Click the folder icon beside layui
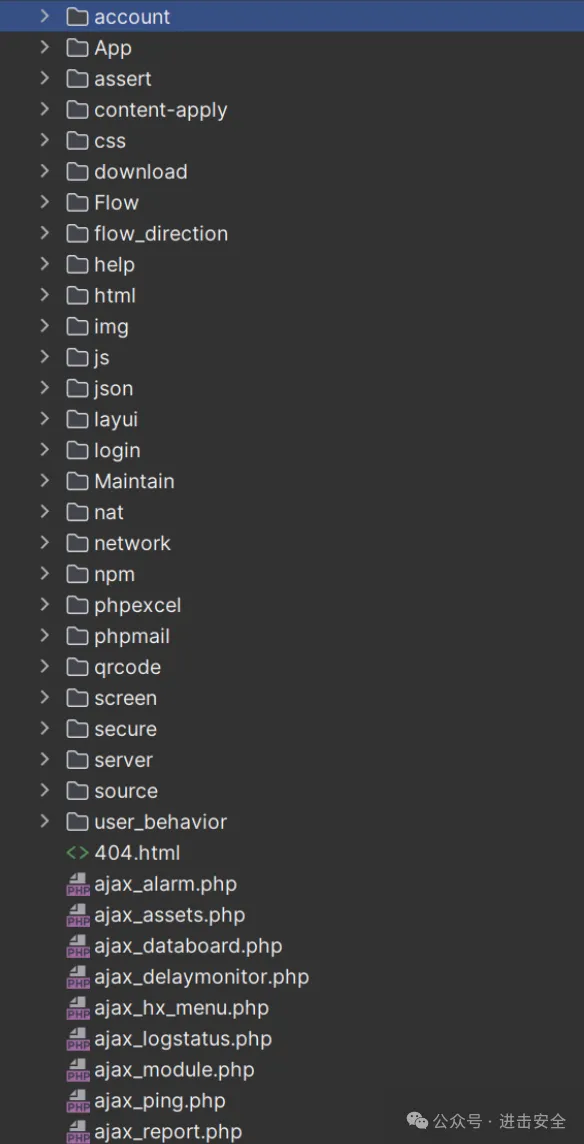Viewport: 584px width, 1144px height. click(77, 420)
